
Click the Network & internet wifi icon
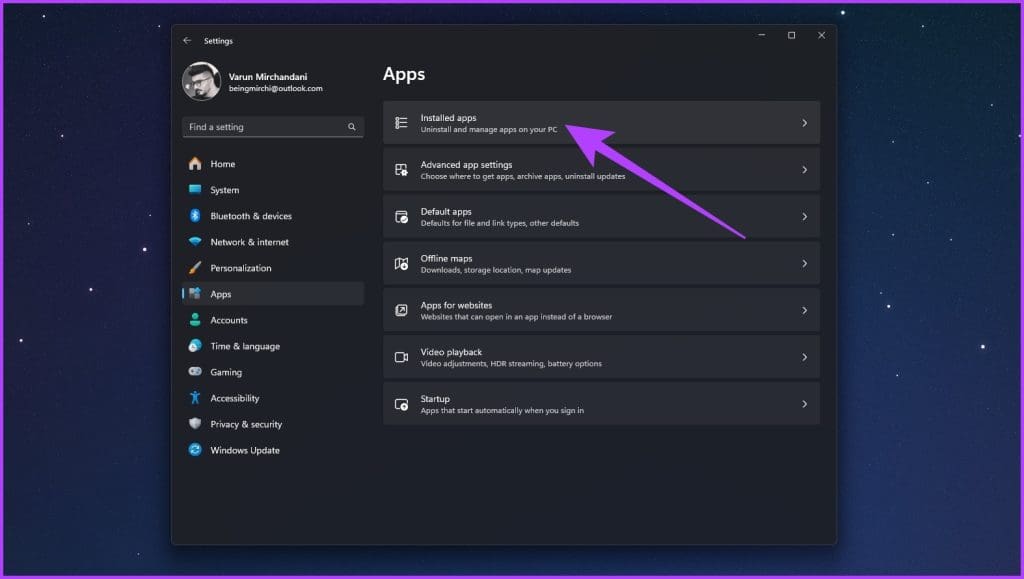click(195, 242)
